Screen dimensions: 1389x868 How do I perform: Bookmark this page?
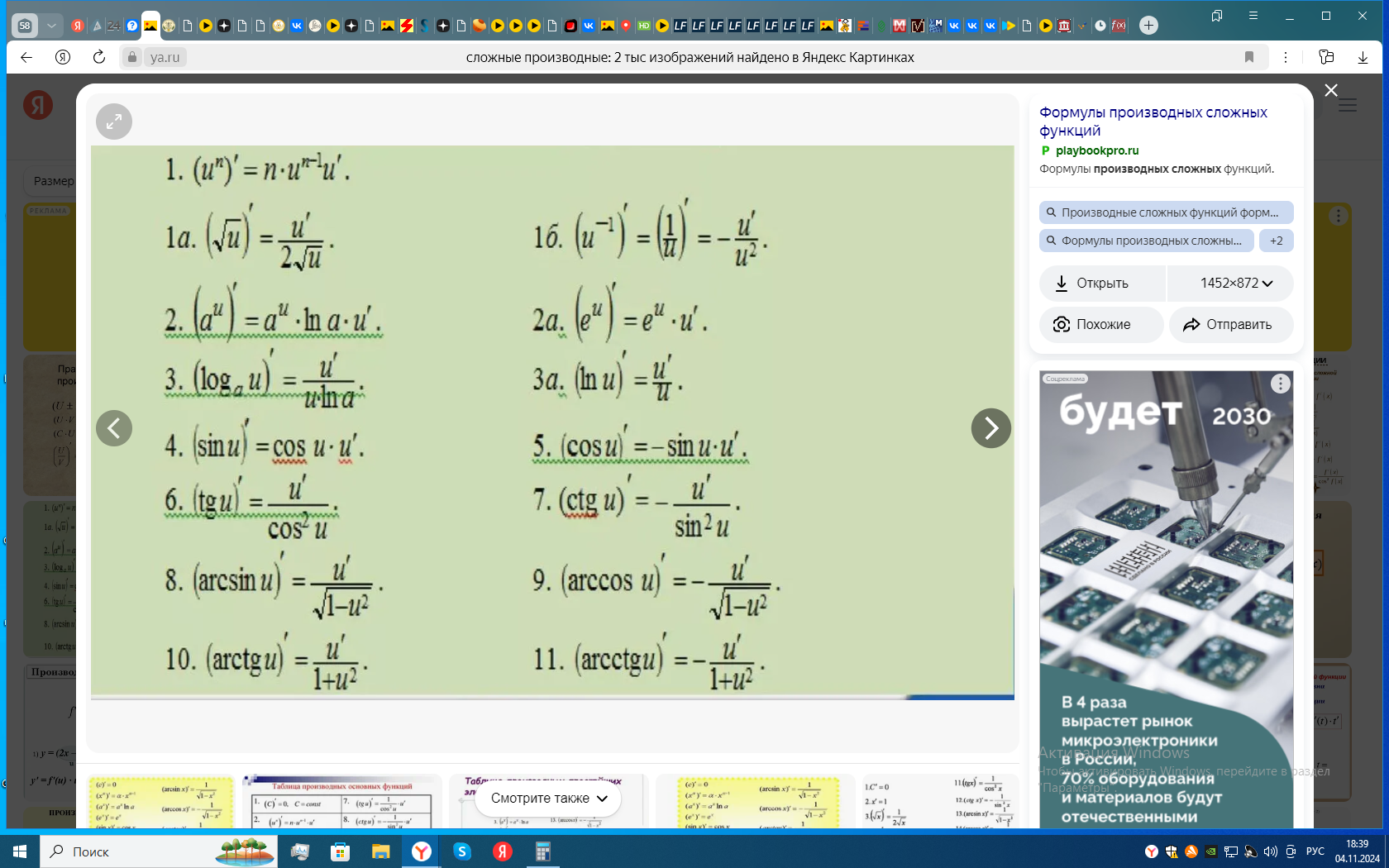1249,57
